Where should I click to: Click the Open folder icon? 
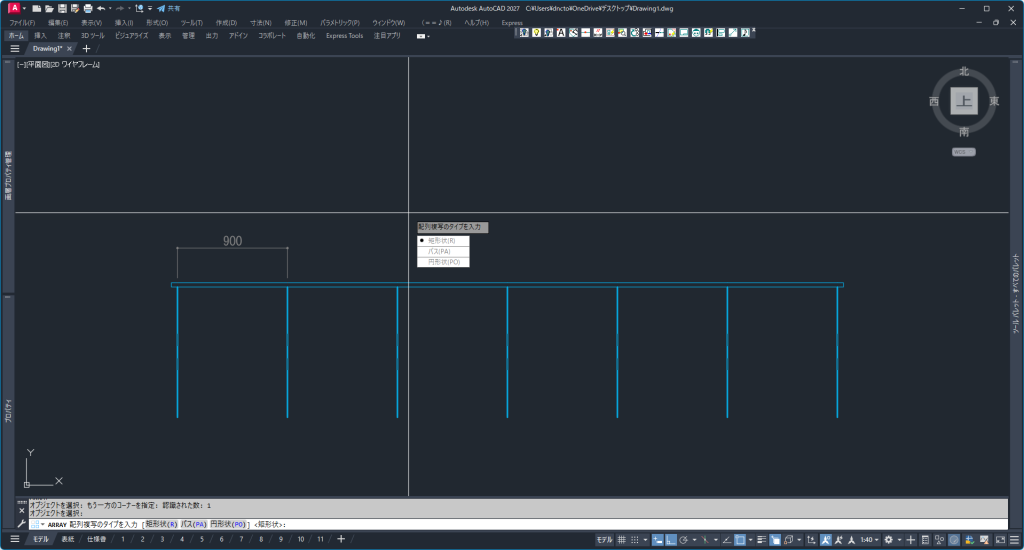pos(49,8)
